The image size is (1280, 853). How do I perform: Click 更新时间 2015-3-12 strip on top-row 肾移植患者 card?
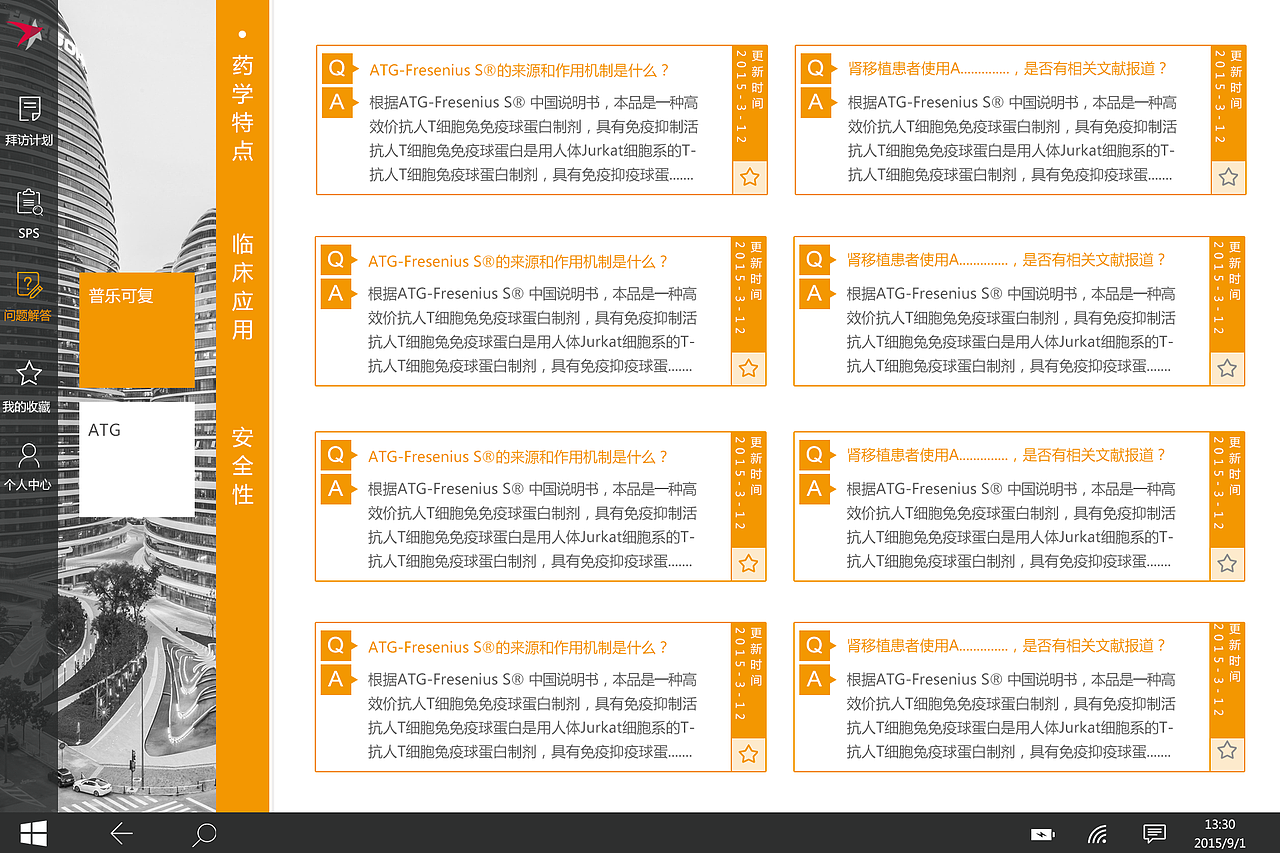pyautogui.click(x=1228, y=103)
